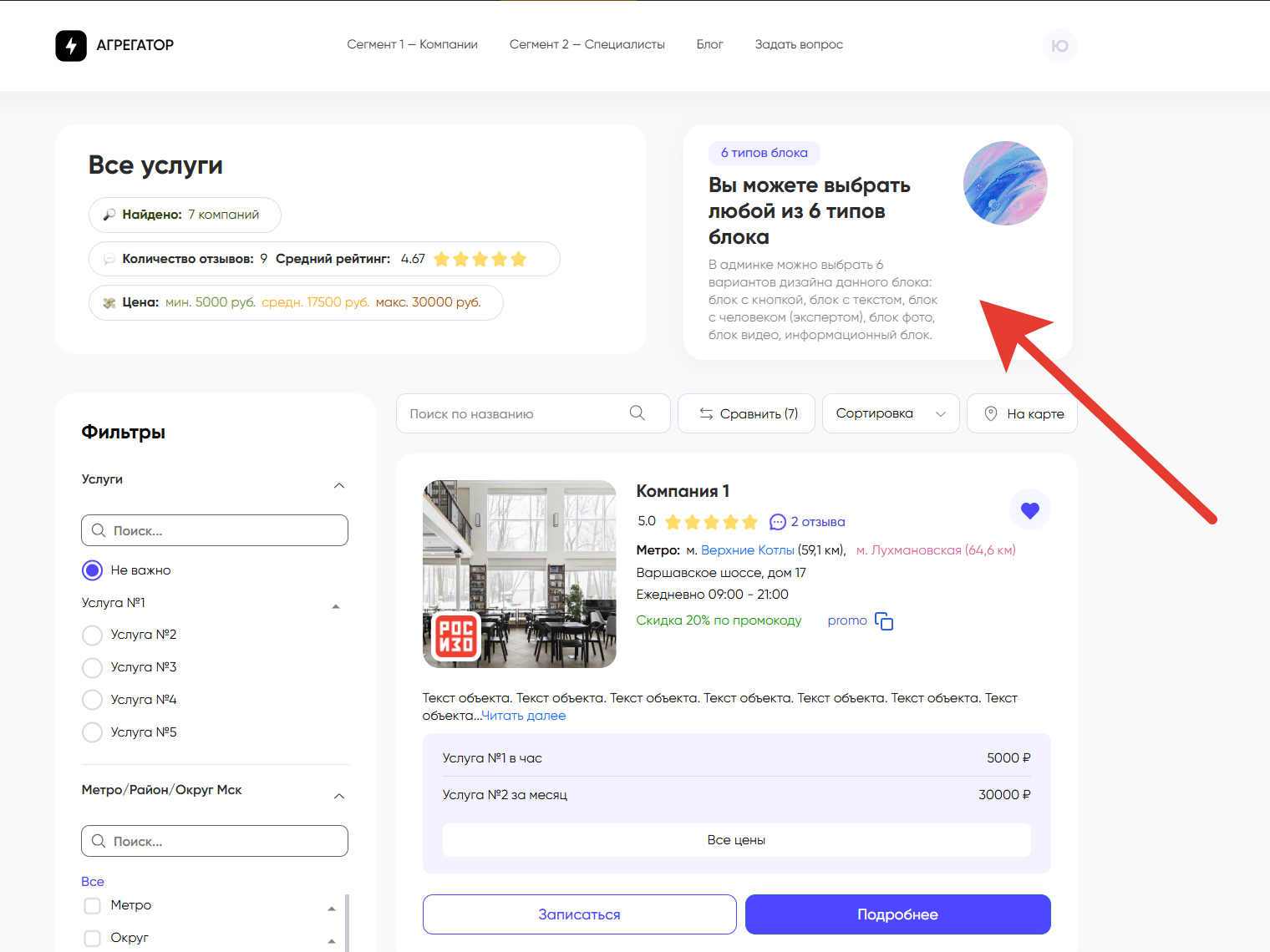The width and height of the screenshot is (1270, 952).
Task: Click the lightning bolt Агрегатор logo
Action: [71, 46]
